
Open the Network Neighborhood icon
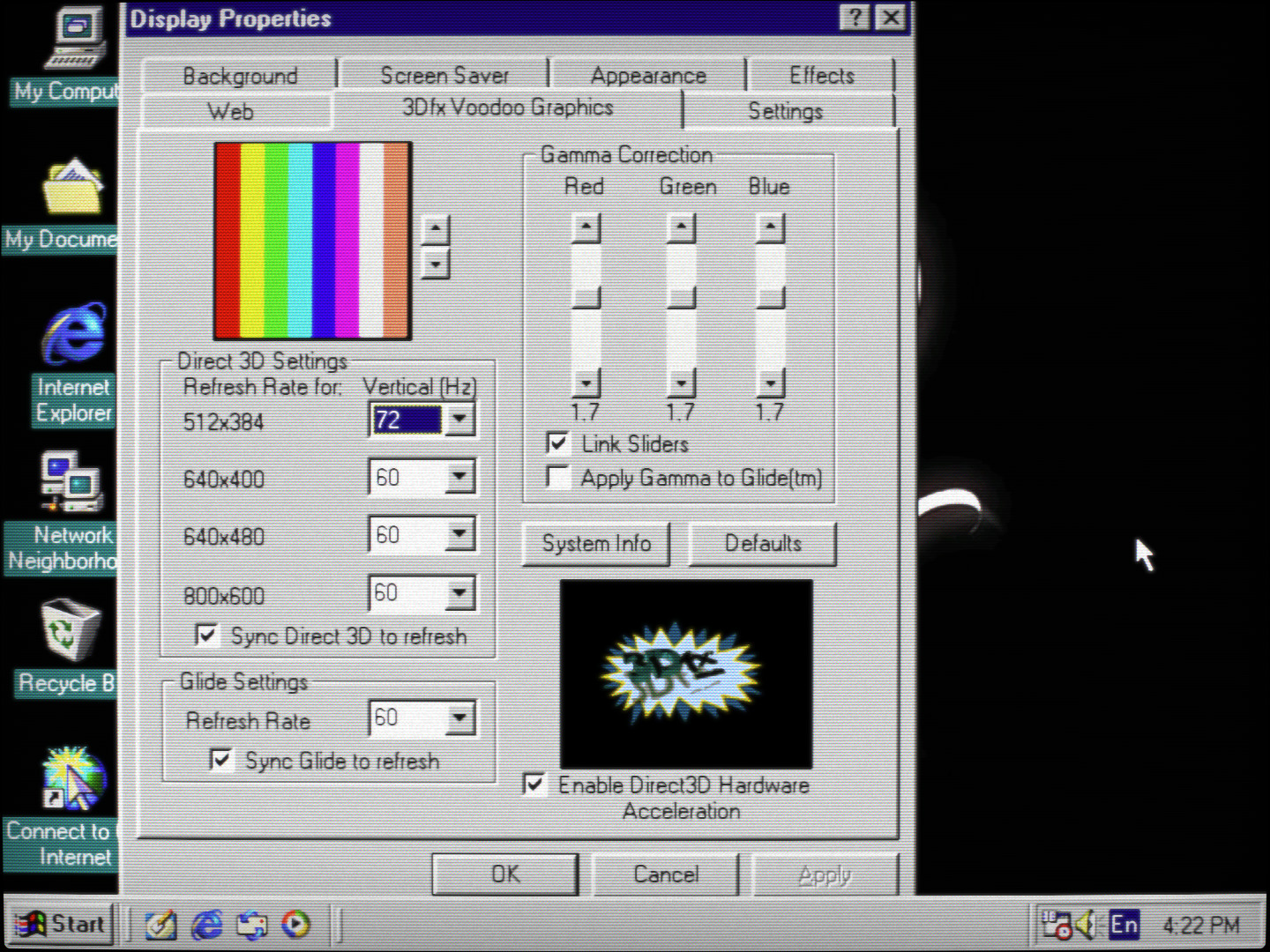coord(71,481)
